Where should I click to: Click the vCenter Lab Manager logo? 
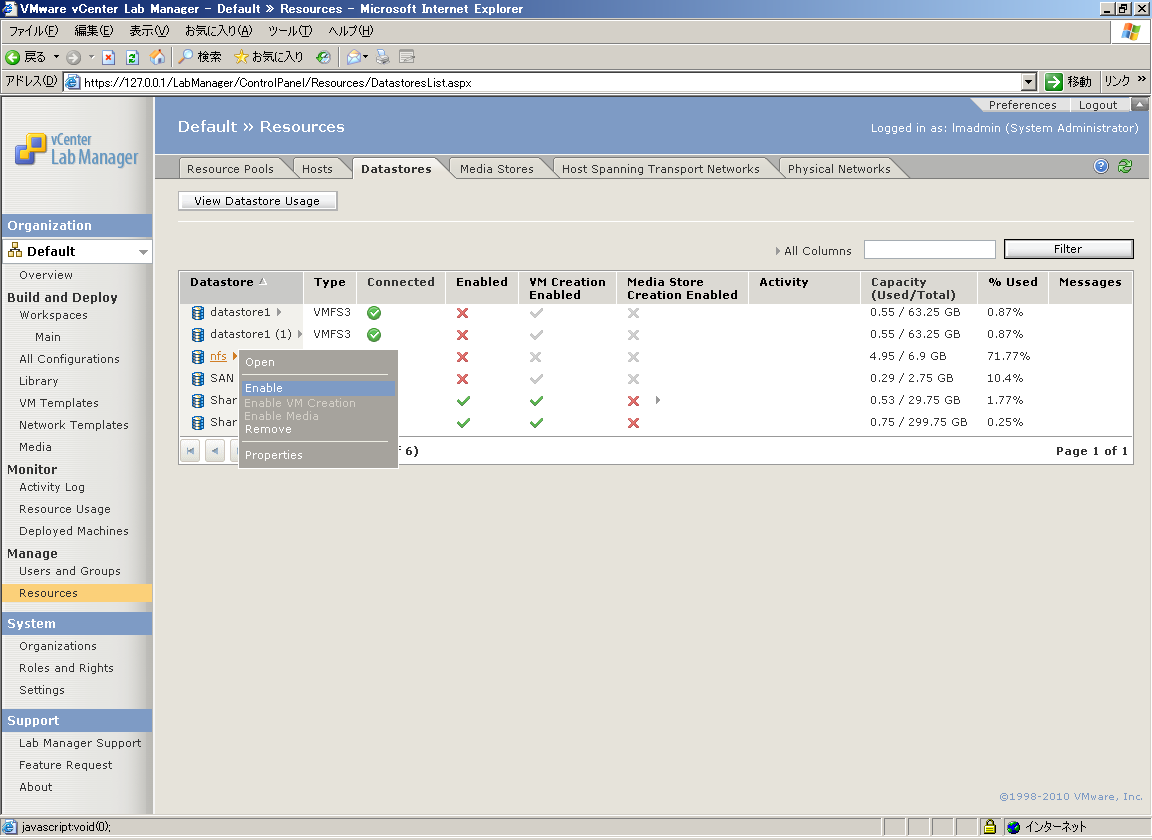(76, 149)
